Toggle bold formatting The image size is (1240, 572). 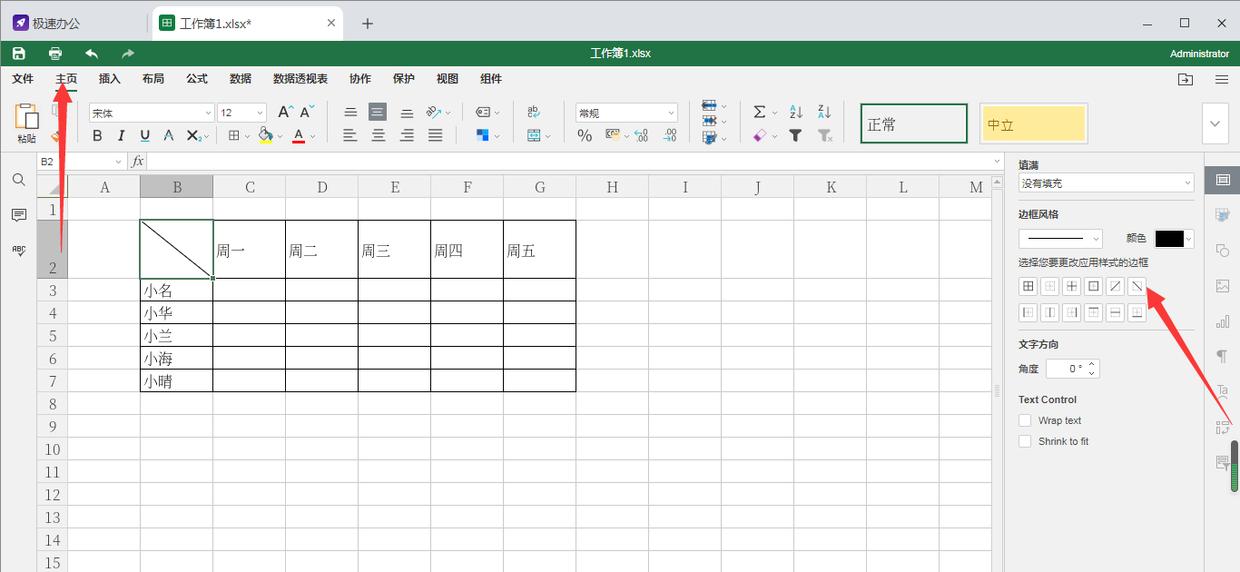pyautogui.click(x=97, y=136)
